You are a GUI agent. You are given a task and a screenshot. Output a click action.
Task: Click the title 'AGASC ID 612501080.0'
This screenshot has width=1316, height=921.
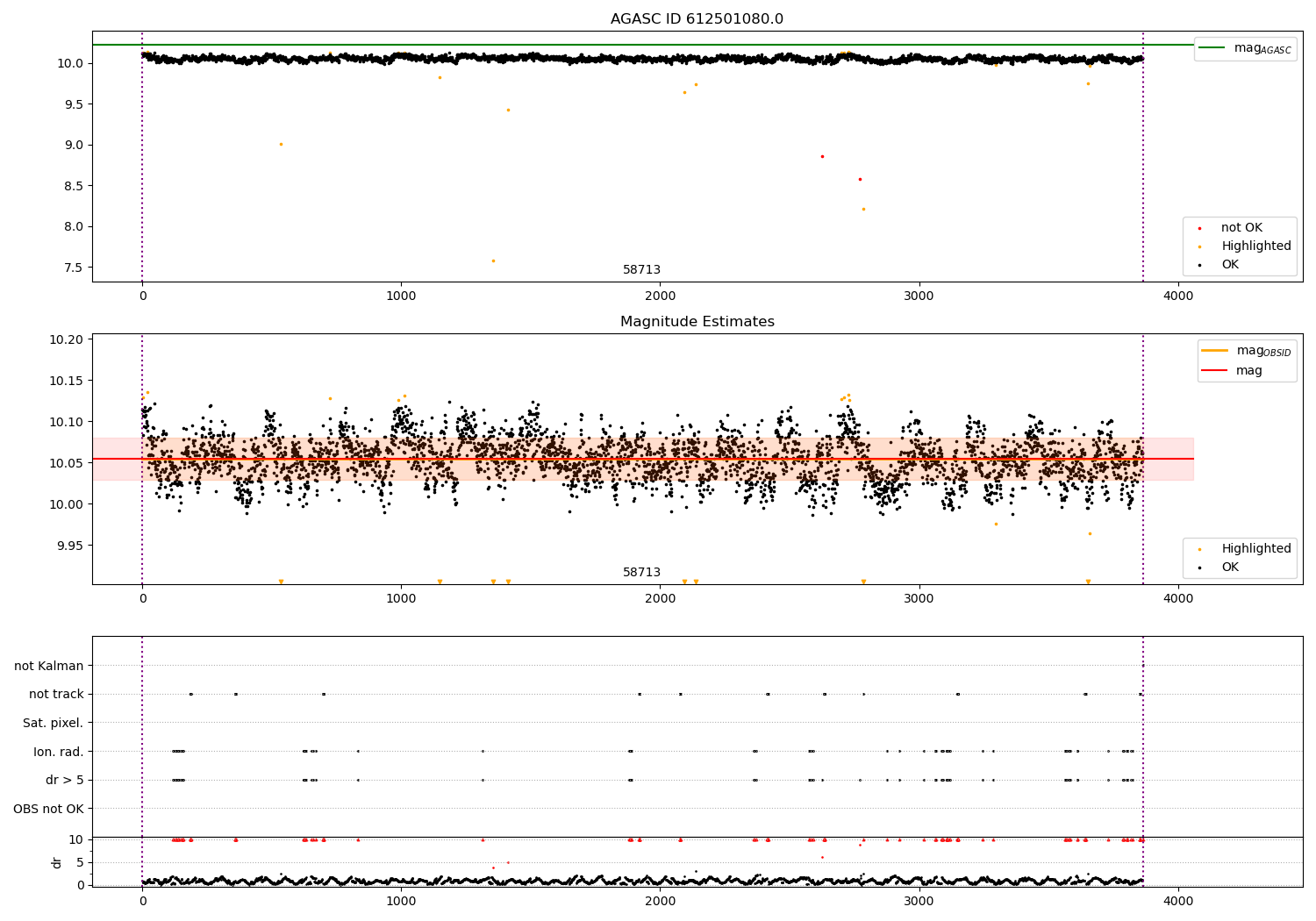pos(697,19)
